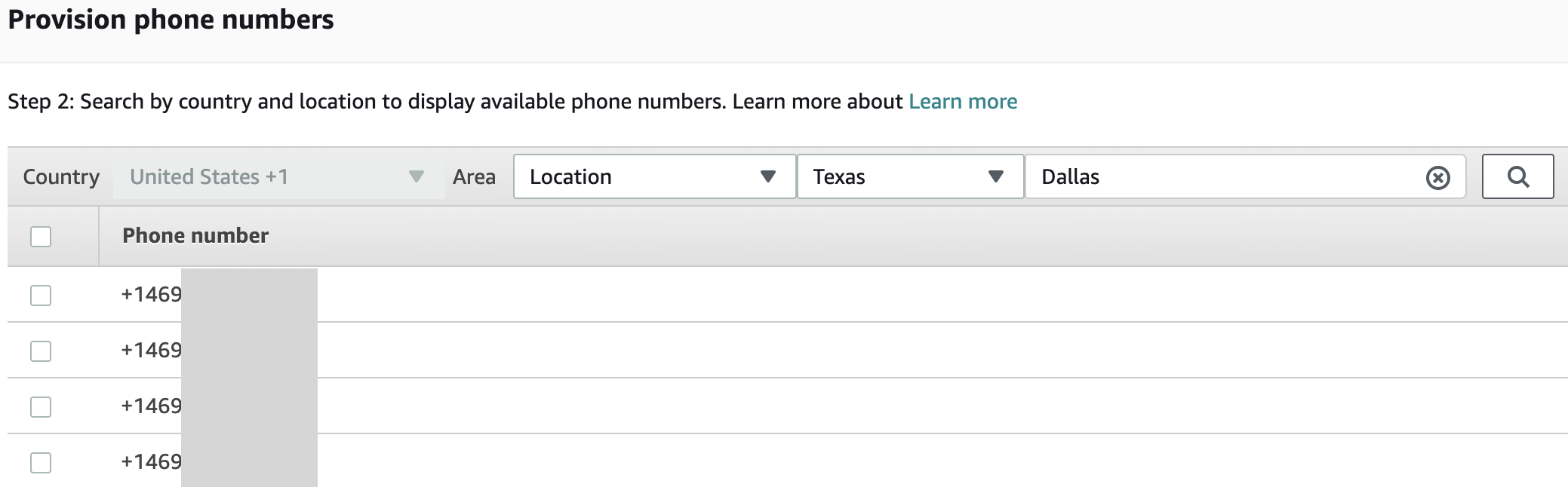Viewport: 1568px width, 487px height.
Task: Check the second +1469 phone number checkbox
Action: [x=41, y=351]
